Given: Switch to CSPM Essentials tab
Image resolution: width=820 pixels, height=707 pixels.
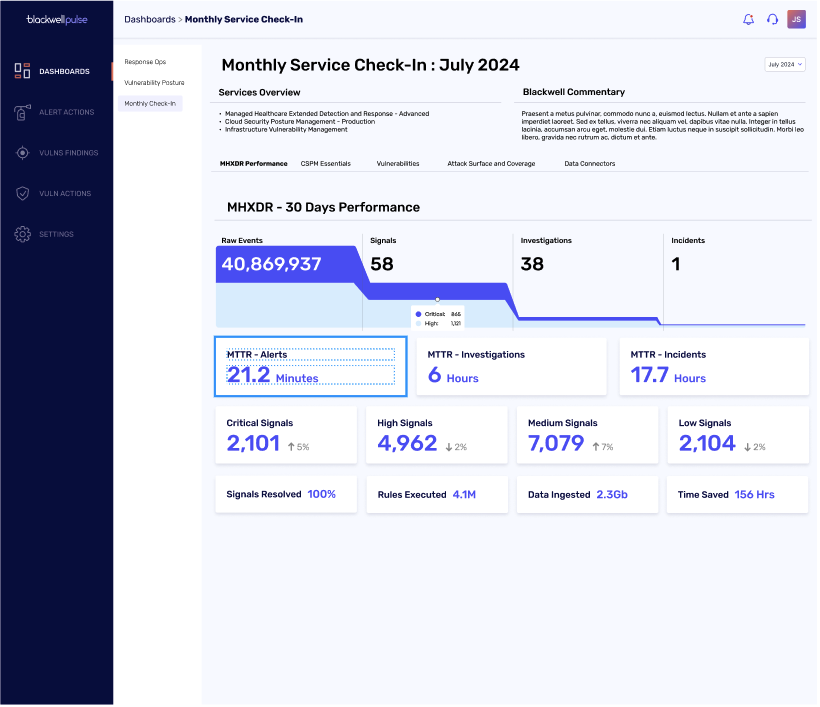Looking at the screenshot, I should pyautogui.click(x=325, y=164).
